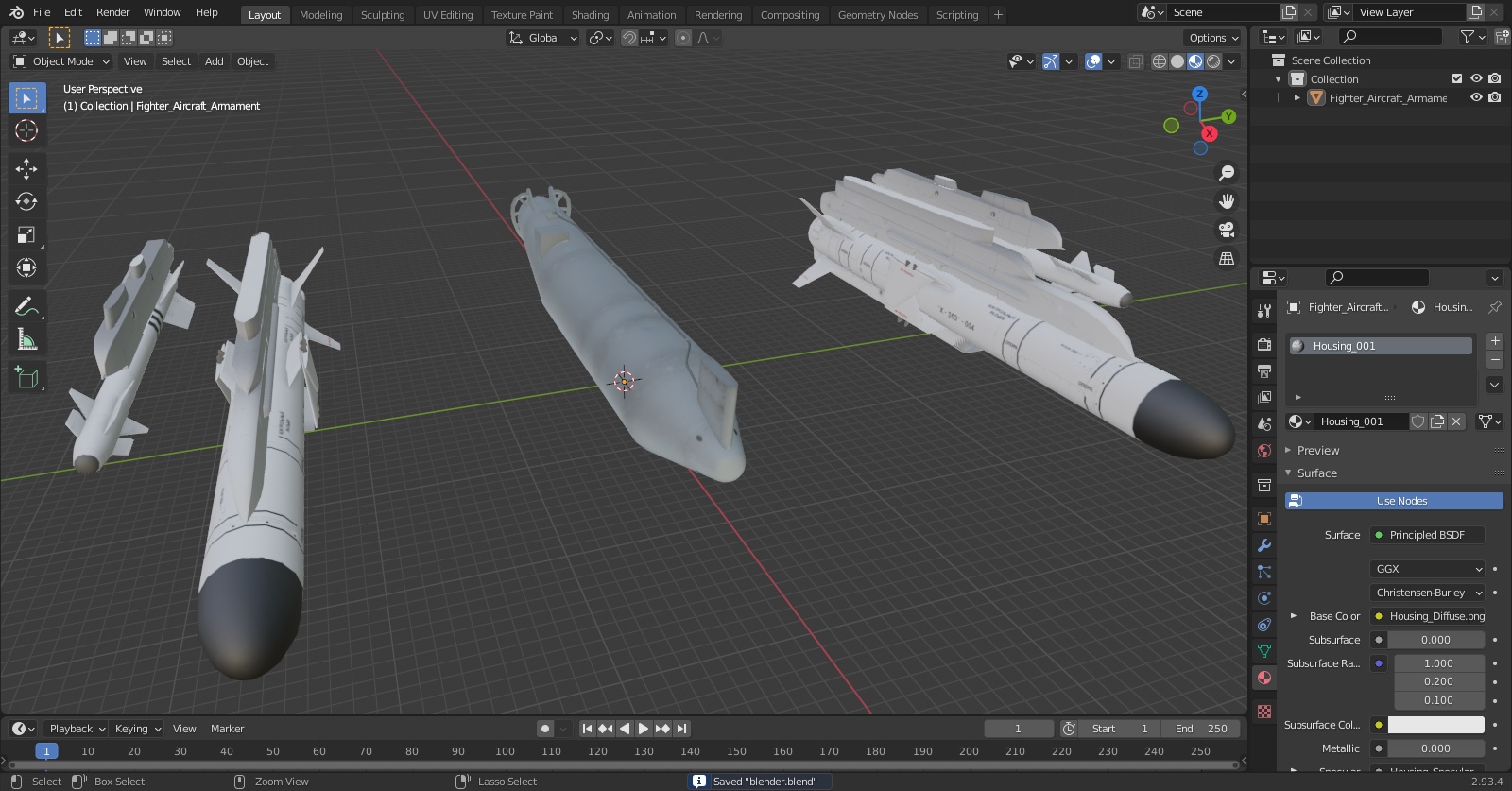Open the Render menu
The width and height of the screenshot is (1512, 791).
point(113,12)
